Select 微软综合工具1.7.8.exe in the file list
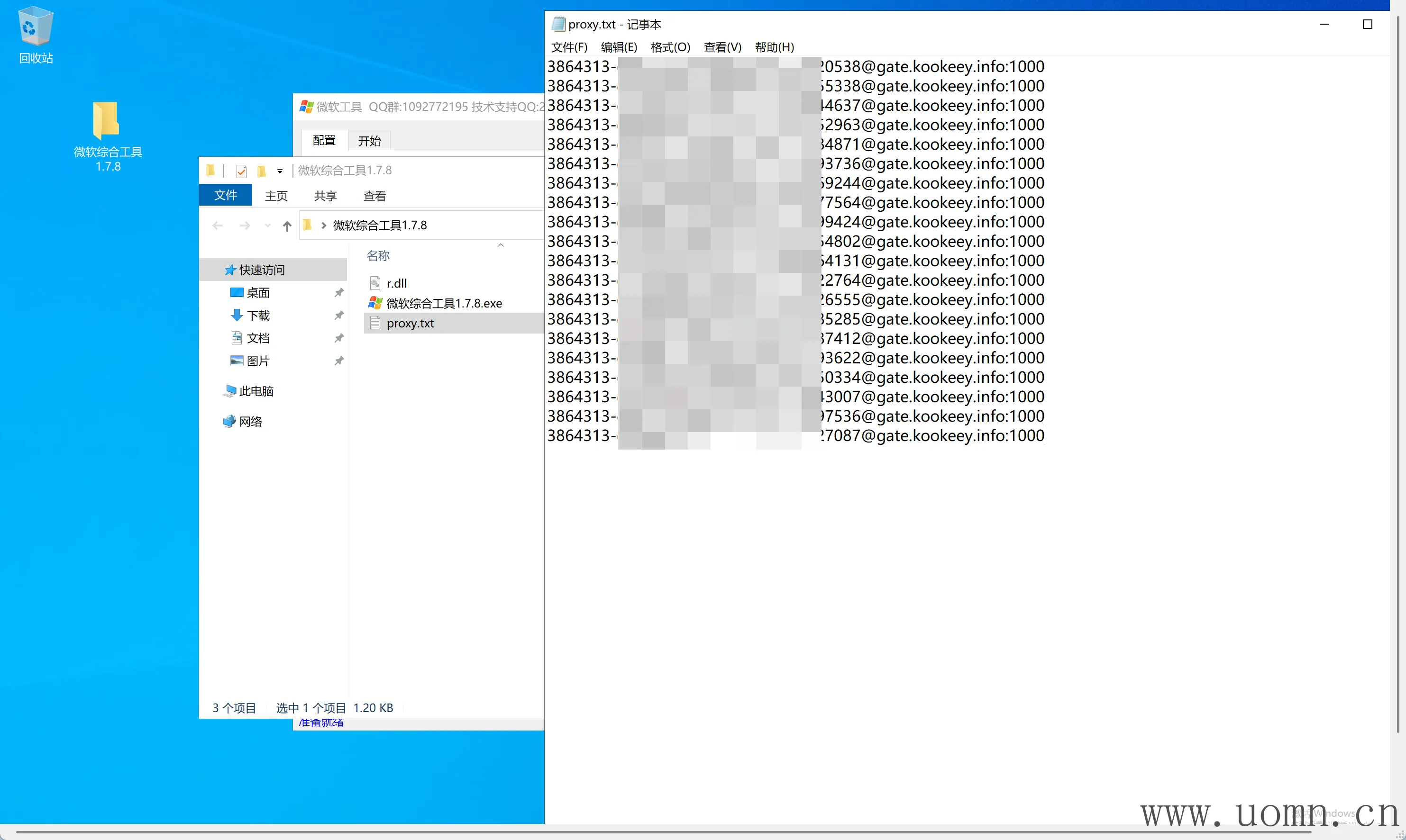Viewport: 1406px width, 840px height. coord(443,303)
